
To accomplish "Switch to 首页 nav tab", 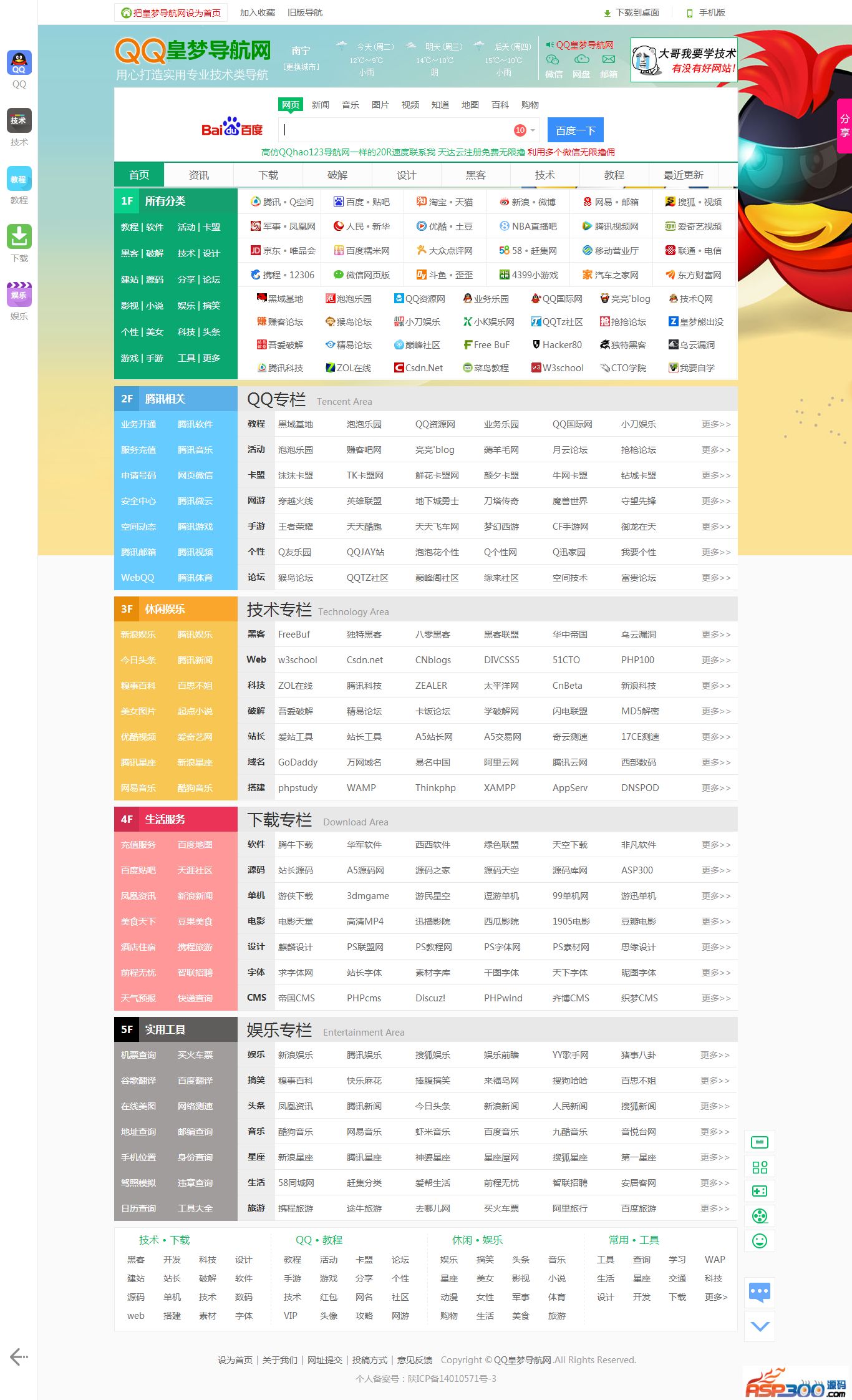I will coord(139,175).
